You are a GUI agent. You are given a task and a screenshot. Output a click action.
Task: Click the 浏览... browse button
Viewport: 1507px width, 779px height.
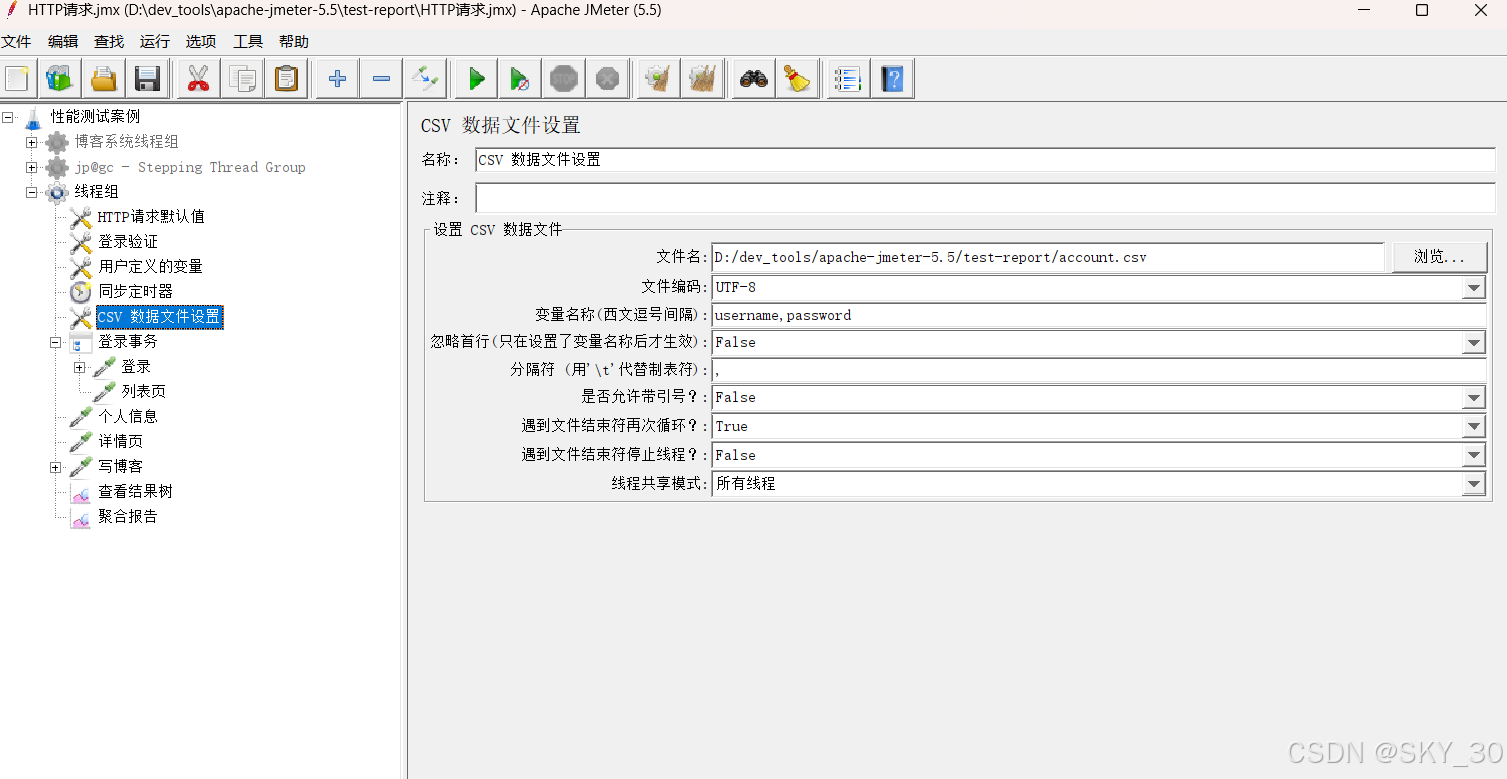coord(1439,257)
